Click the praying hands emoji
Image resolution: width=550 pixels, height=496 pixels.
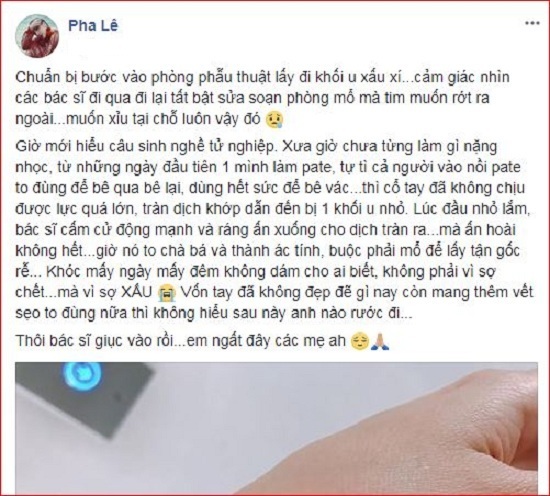380,341
